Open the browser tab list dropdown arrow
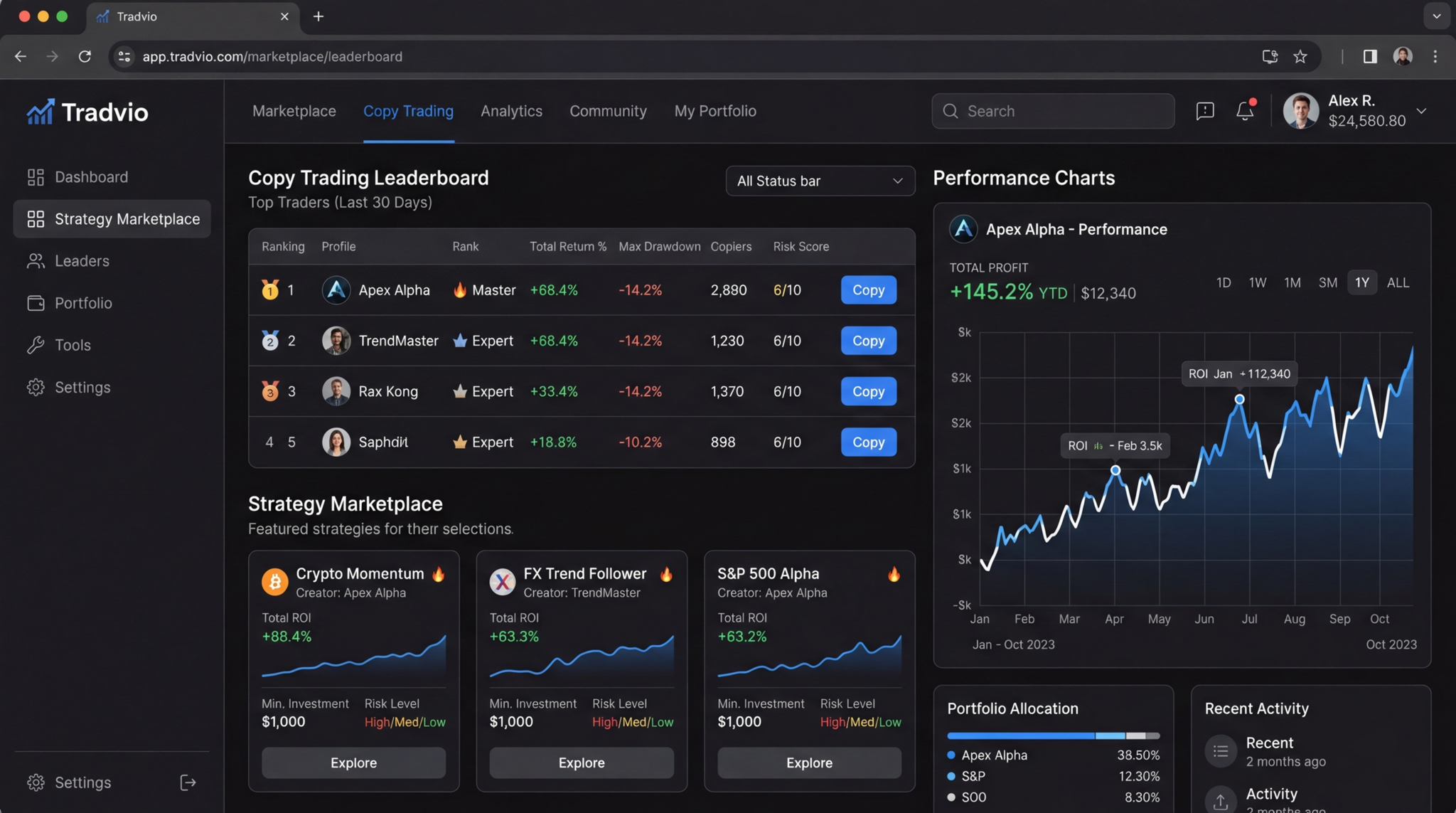The width and height of the screenshot is (1456, 813). pos(1436,16)
